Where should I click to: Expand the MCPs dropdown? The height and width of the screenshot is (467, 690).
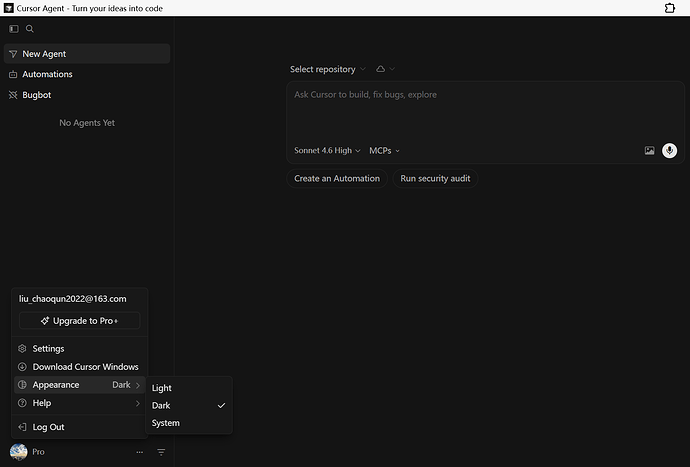coord(384,151)
